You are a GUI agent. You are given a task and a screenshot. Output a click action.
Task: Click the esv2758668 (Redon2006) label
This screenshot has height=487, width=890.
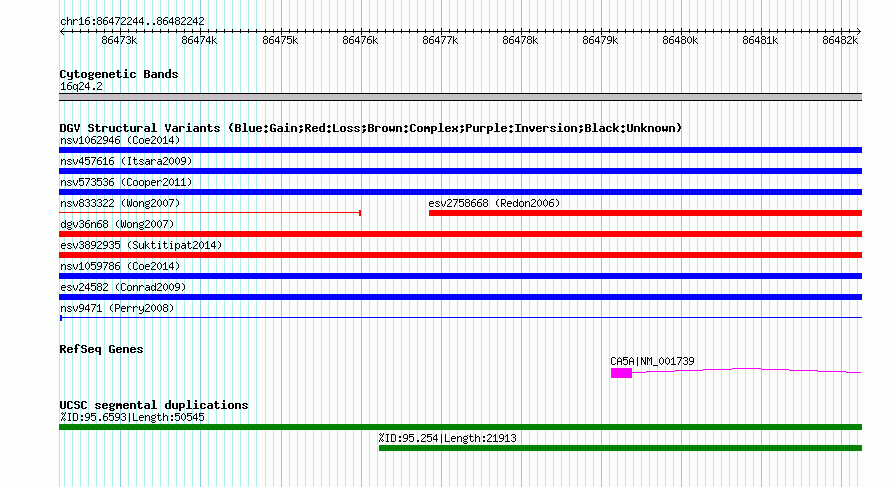[494, 203]
